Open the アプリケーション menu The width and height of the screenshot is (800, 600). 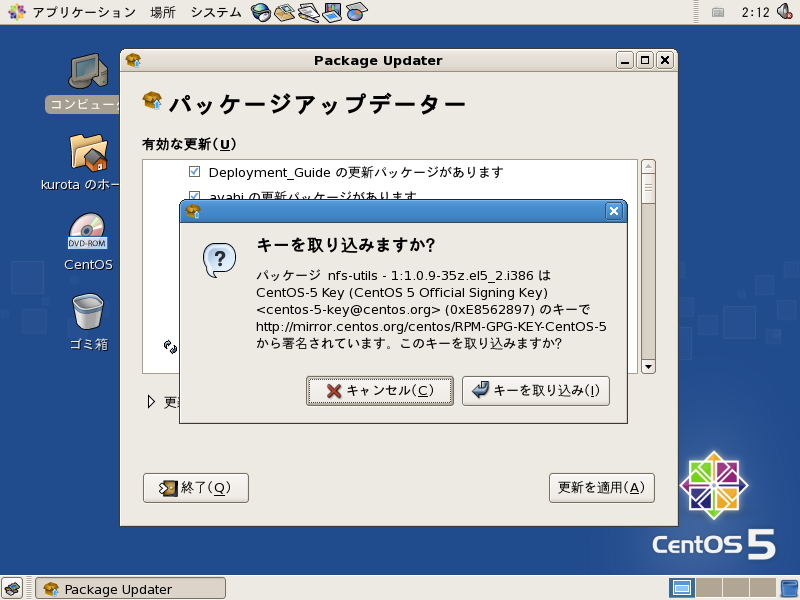[84, 12]
